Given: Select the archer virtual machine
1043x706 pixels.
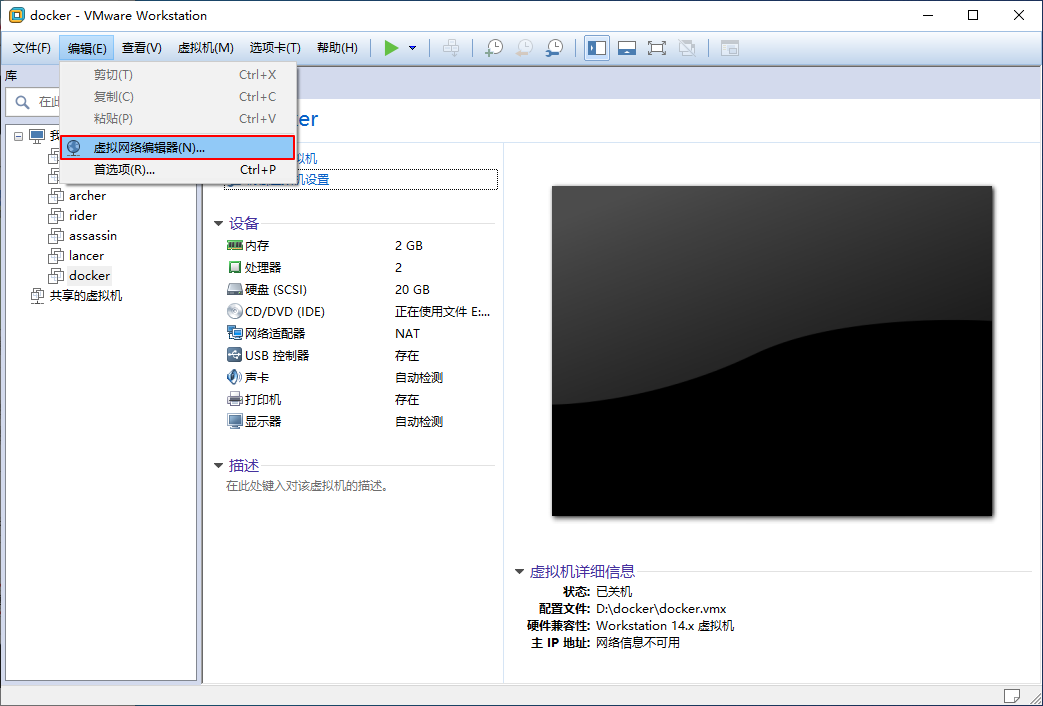Looking at the screenshot, I should click(87, 196).
